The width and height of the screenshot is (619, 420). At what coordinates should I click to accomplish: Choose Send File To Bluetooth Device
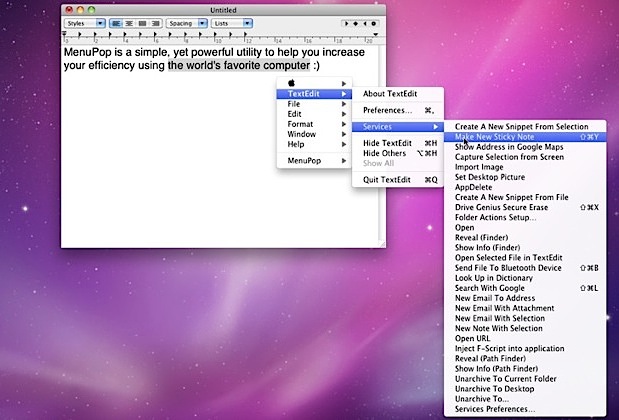(x=525, y=268)
